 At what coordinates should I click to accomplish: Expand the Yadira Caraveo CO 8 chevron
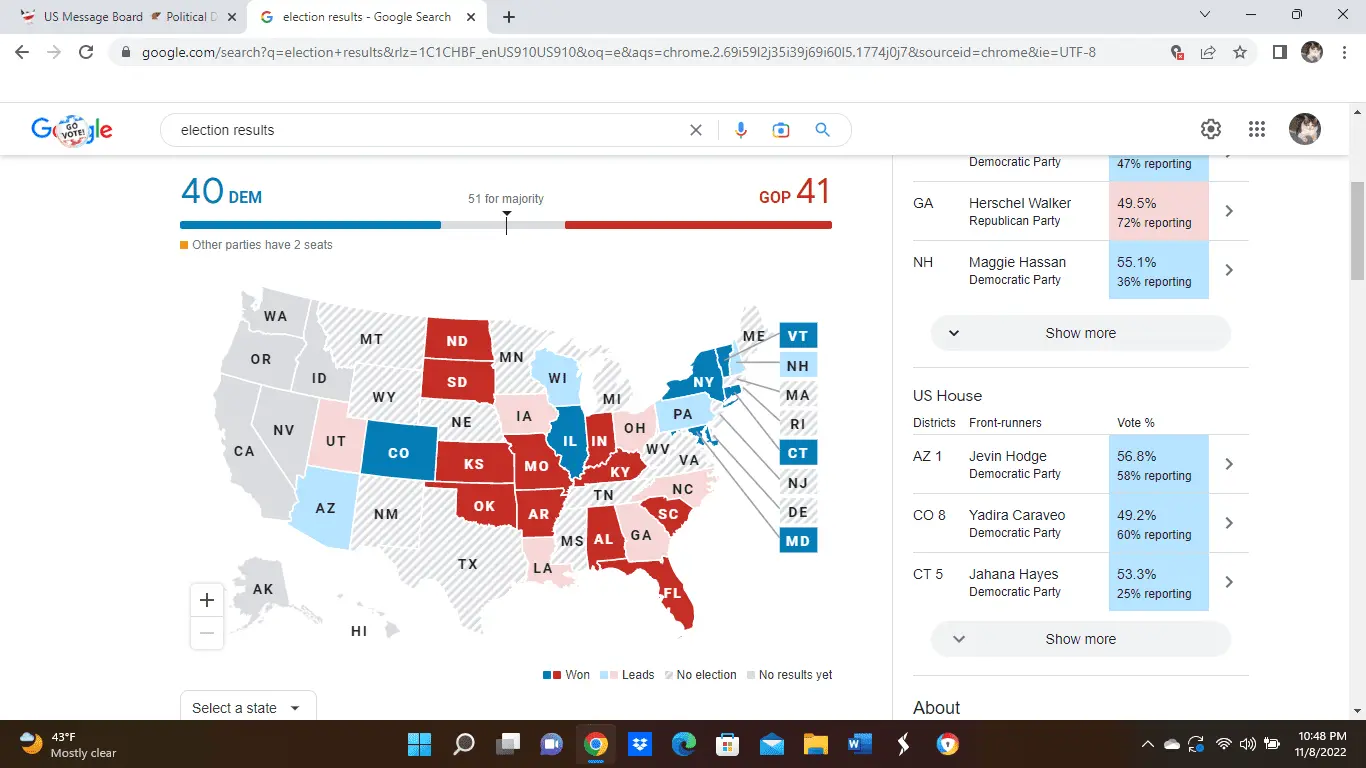coord(1229,523)
